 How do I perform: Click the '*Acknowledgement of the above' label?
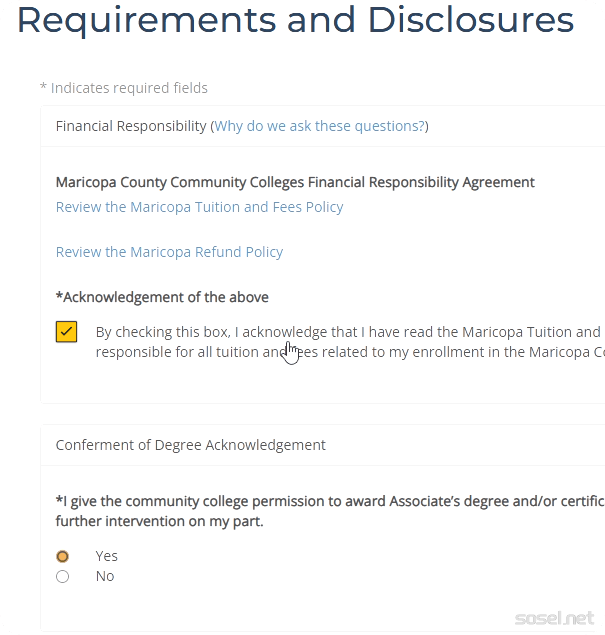[162, 297]
